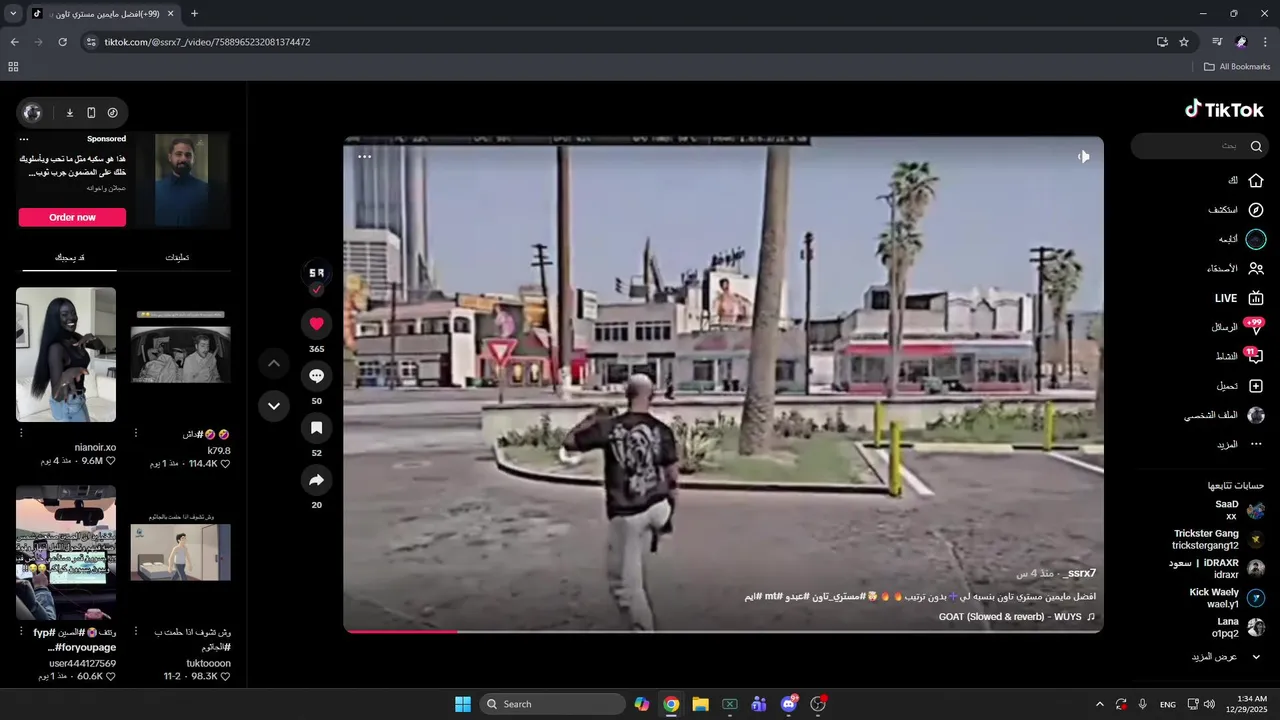Image resolution: width=1280 pixels, height=720 pixels.
Task: Open Explore via the compass icon
Action: (1256, 210)
